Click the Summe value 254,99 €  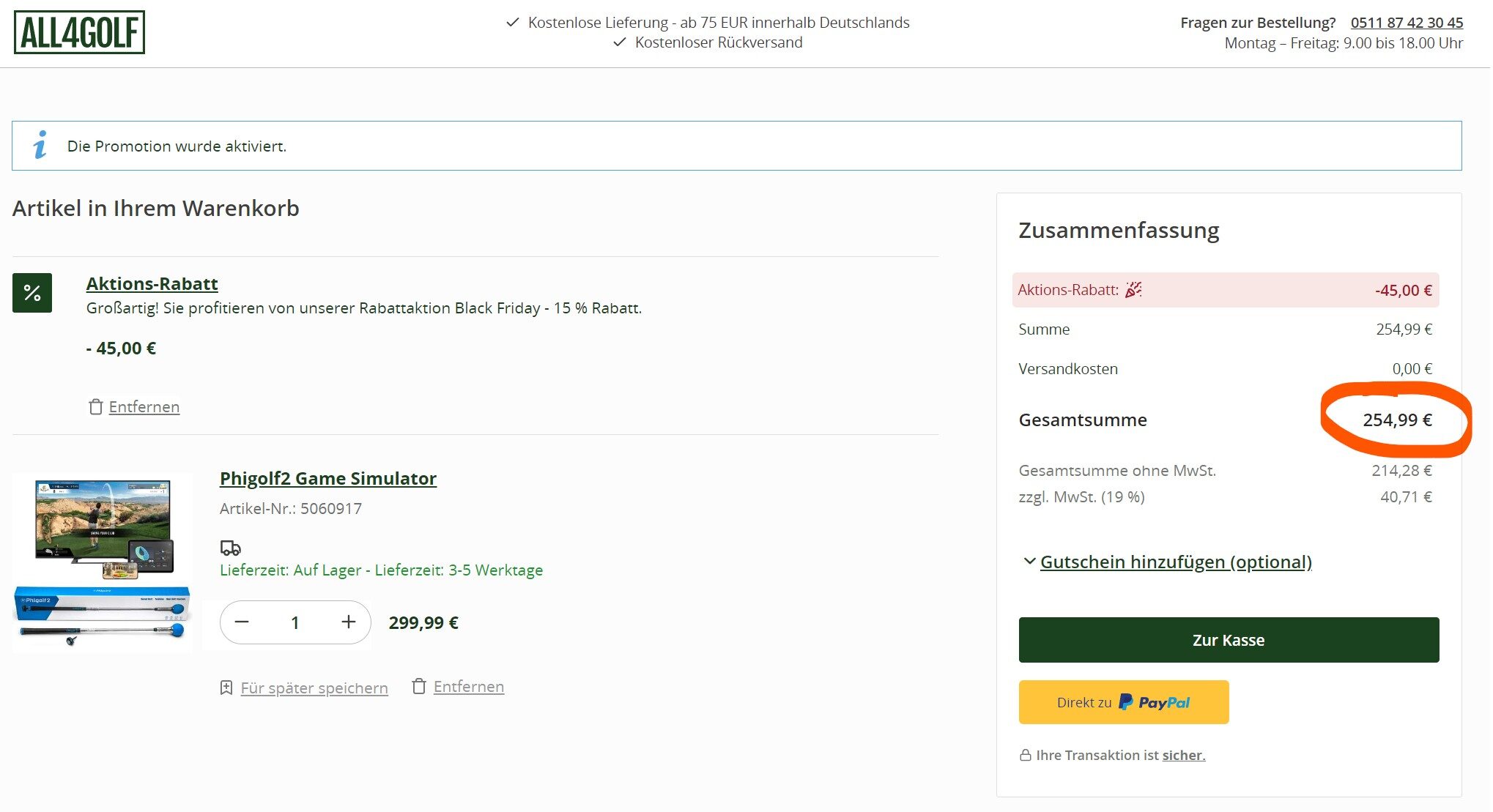tap(1404, 329)
